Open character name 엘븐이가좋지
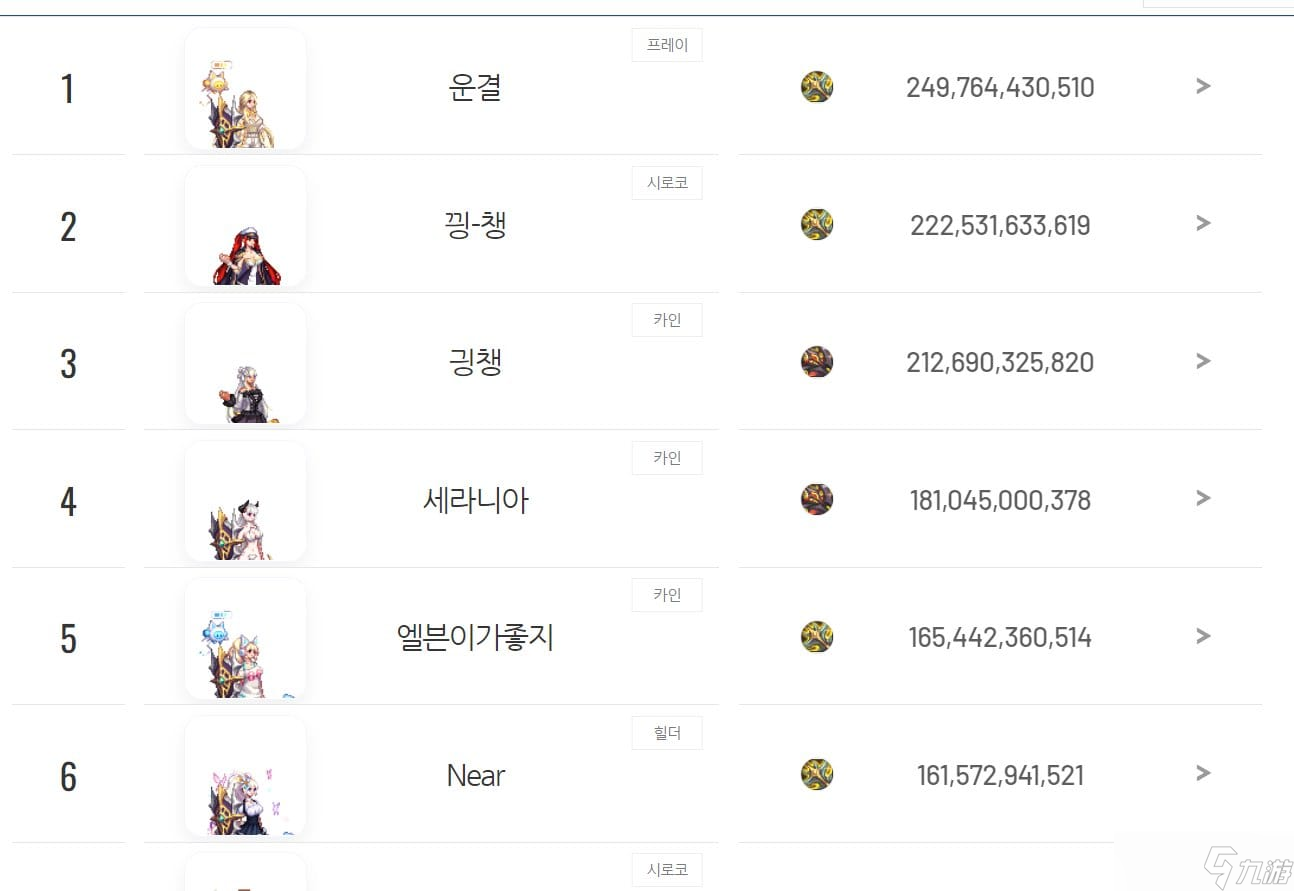 pyautogui.click(x=475, y=637)
